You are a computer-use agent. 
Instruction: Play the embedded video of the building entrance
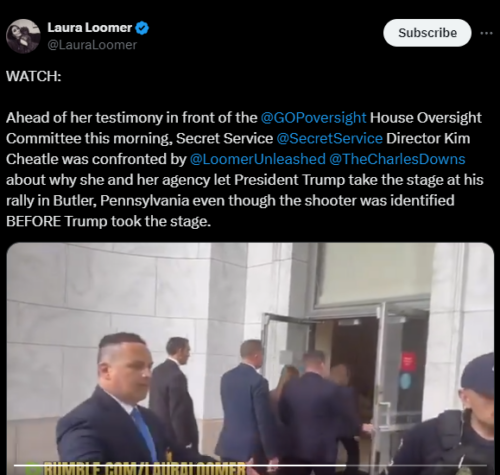point(250,359)
